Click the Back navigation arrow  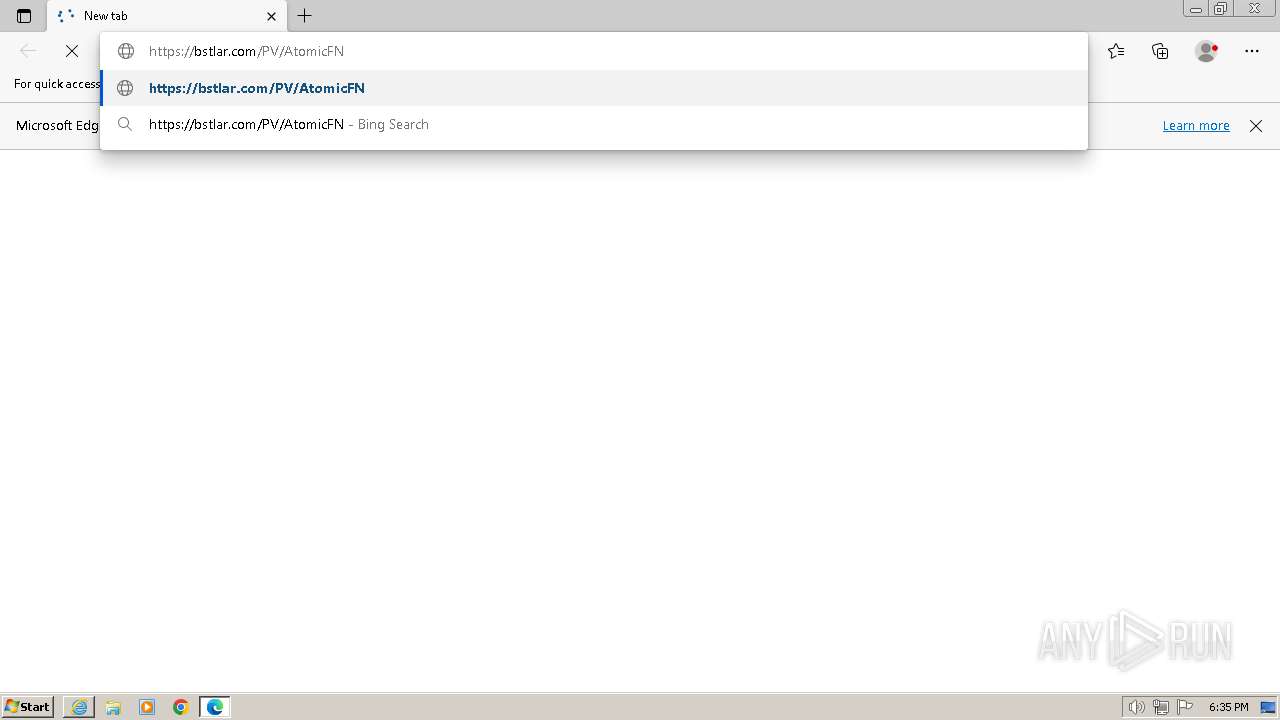coord(28,51)
